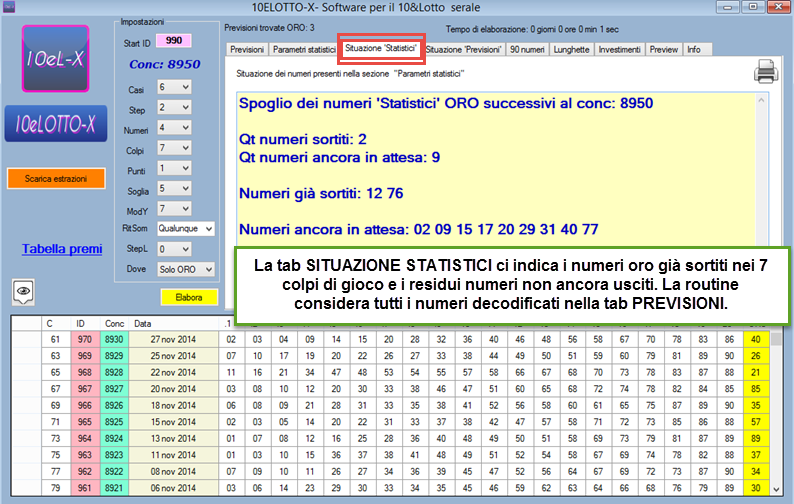The height and width of the screenshot is (504, 794).
Task: Click the Conc column header
Action: (114, 324)
